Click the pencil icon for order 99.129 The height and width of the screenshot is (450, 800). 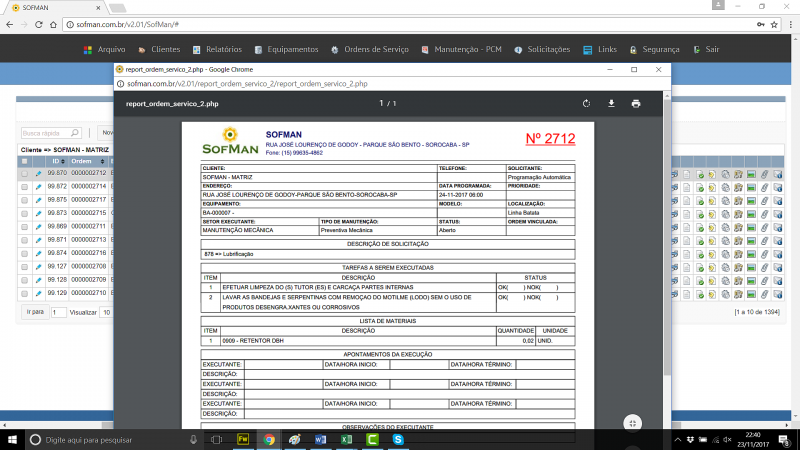pyautogui.click(x=39, y=293)
